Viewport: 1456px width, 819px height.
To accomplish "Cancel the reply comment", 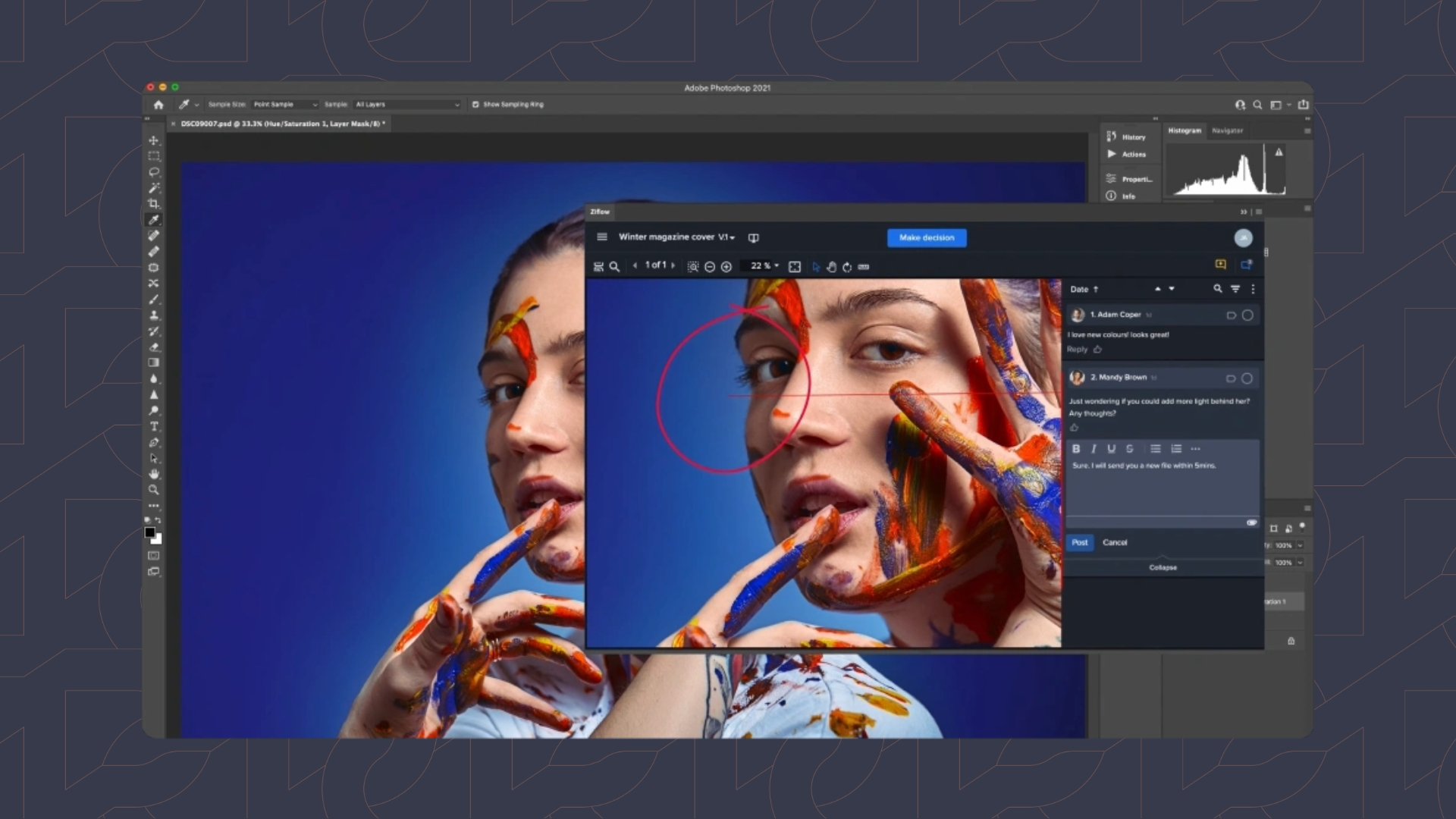I will point(1115,542).
